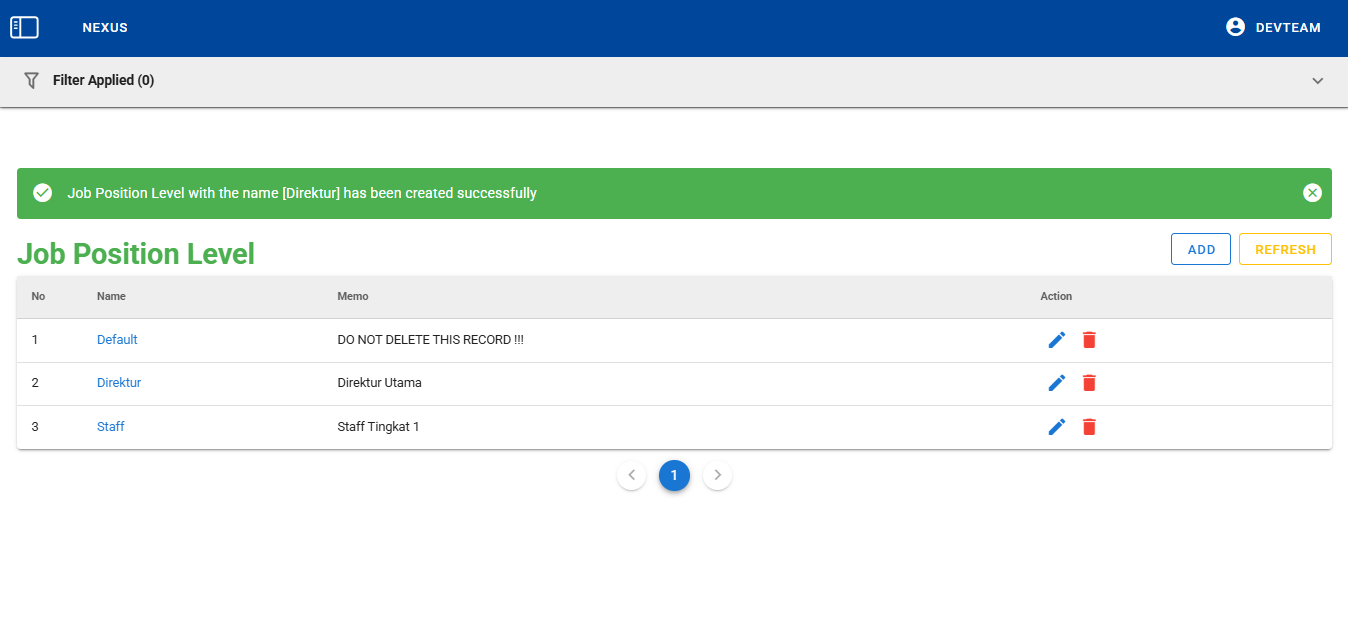Expand the Filter Applied panel chevron
The height and width of the screenshot is (635, 1348).
tap(1317, 81)
